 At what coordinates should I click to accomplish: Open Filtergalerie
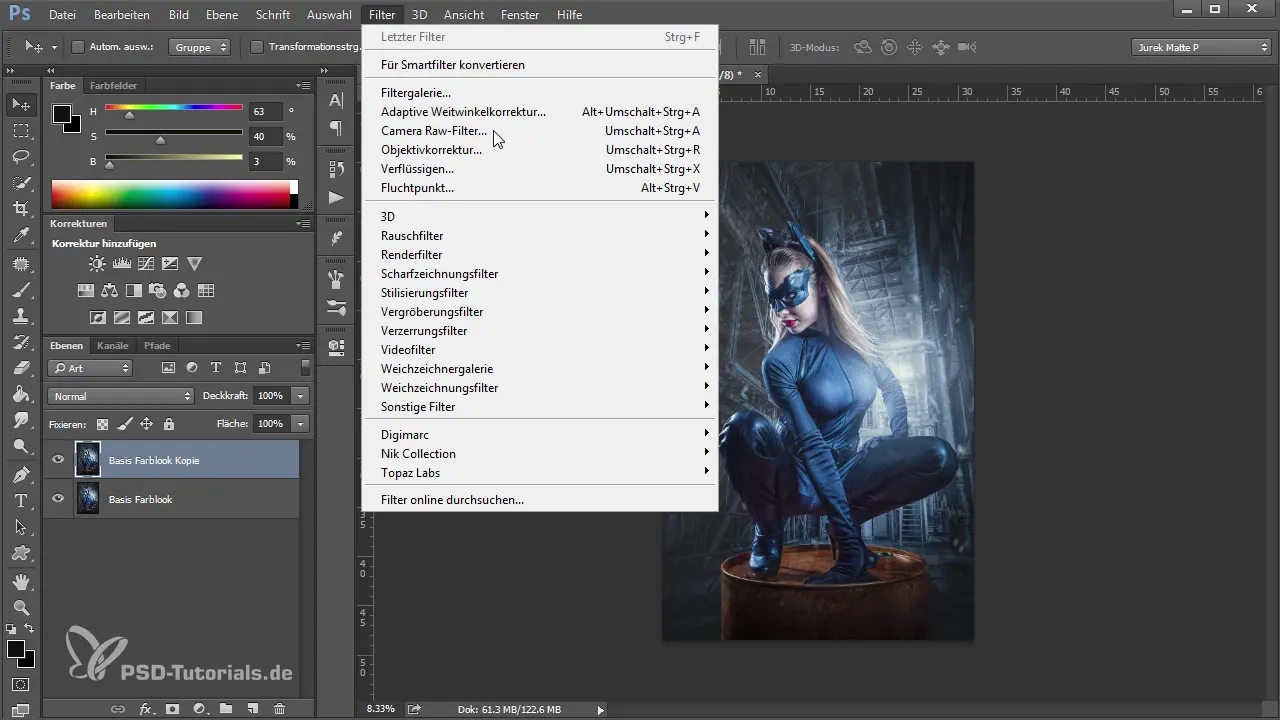point(539,93)
